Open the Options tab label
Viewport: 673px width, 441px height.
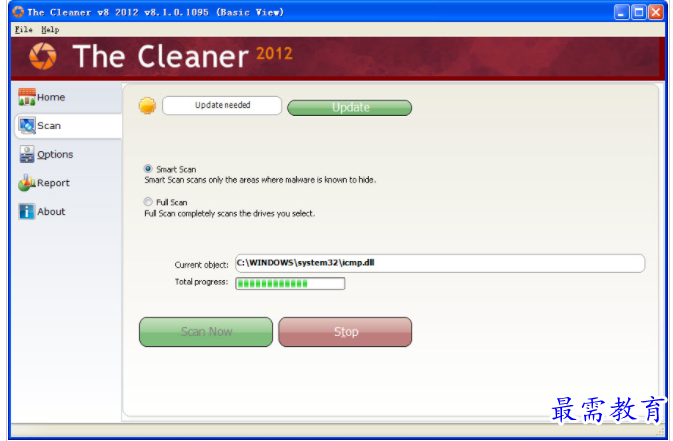point(55,154)
